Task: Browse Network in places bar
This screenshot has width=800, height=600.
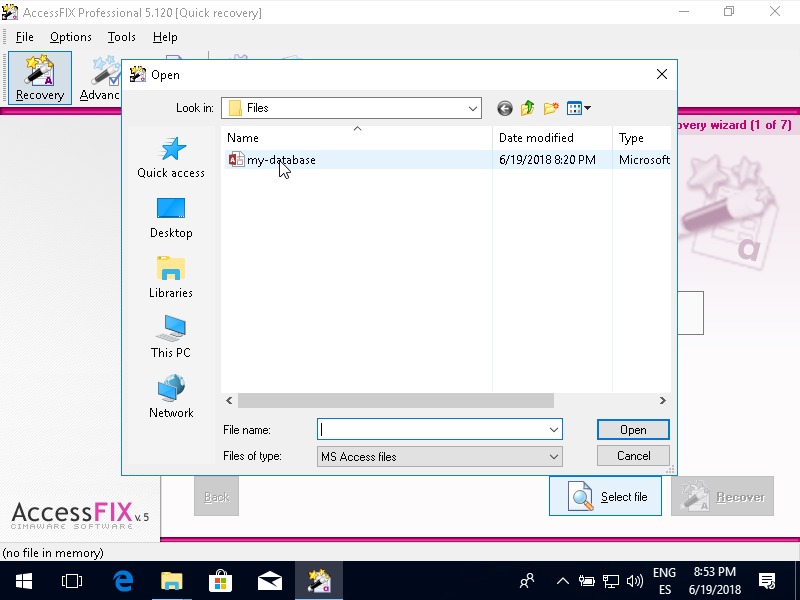Action: (x=171, y=398)
